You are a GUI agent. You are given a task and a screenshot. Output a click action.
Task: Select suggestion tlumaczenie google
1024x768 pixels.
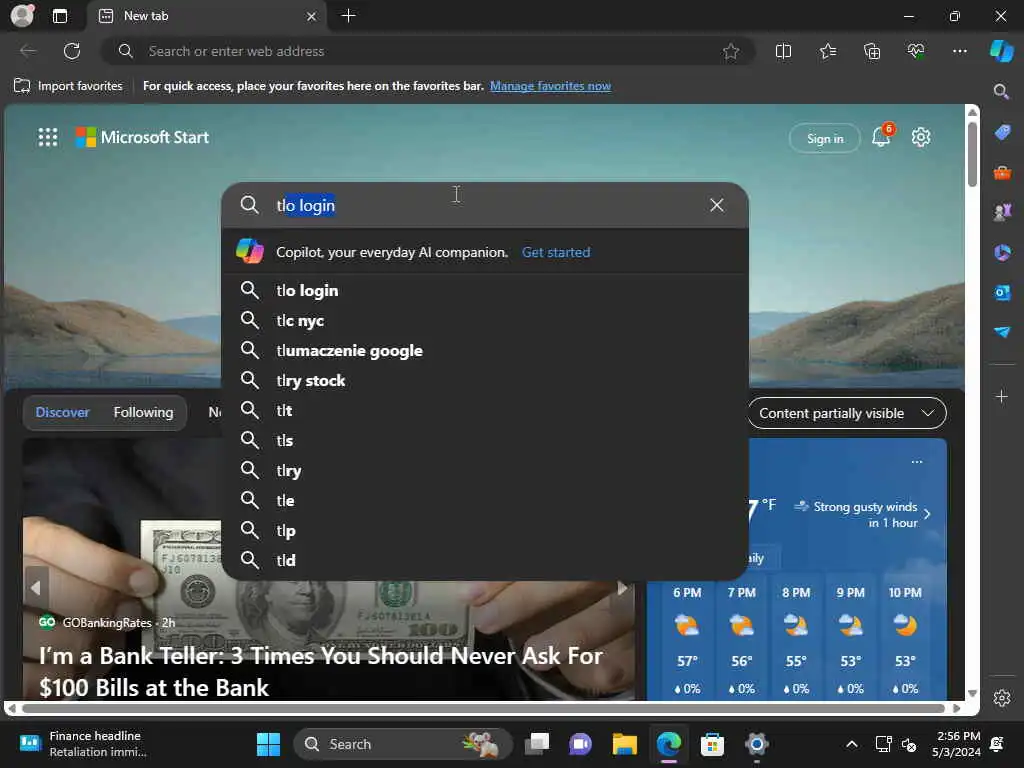pyautogui.click(x=485, y=350)
